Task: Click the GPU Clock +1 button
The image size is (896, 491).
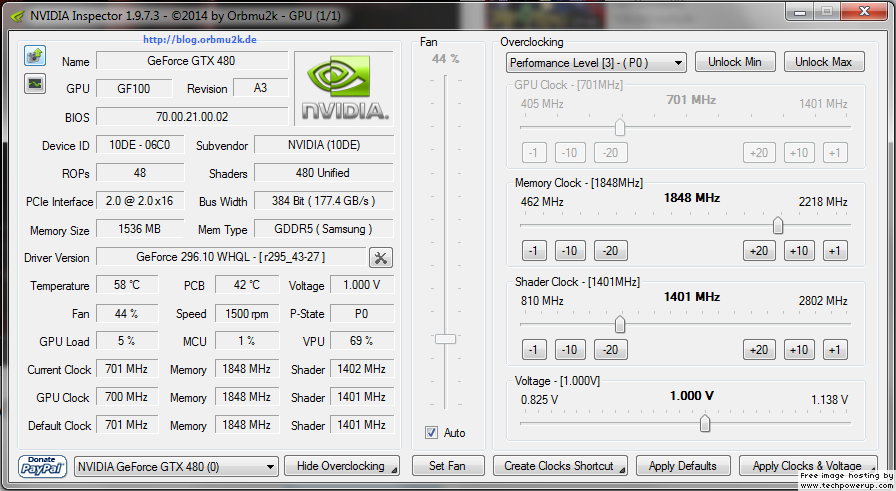Action: coord(835,153)
